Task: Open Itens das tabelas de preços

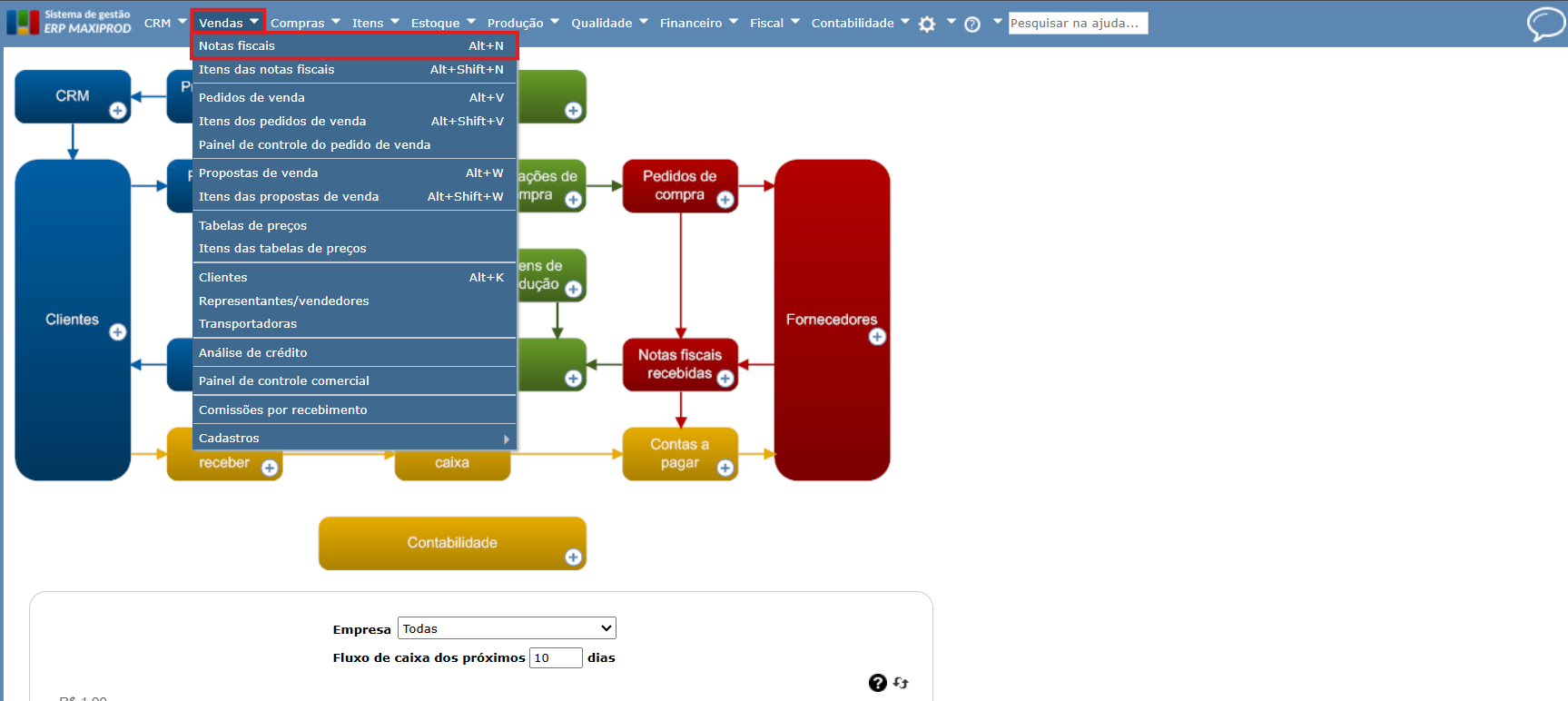Action: [x=355, y=249]
